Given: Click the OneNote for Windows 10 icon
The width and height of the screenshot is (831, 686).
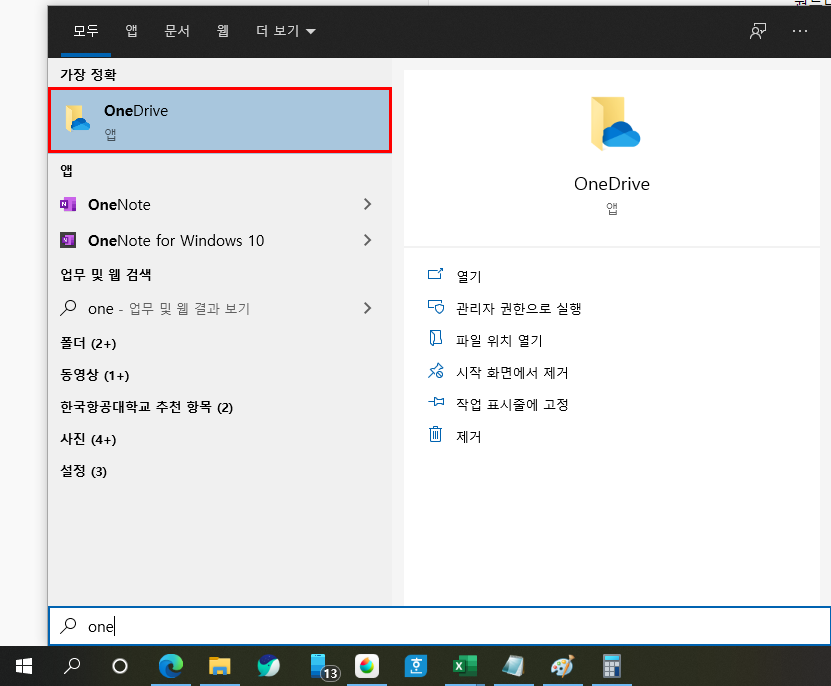Looking at the screenshot, I should (68, 240).
